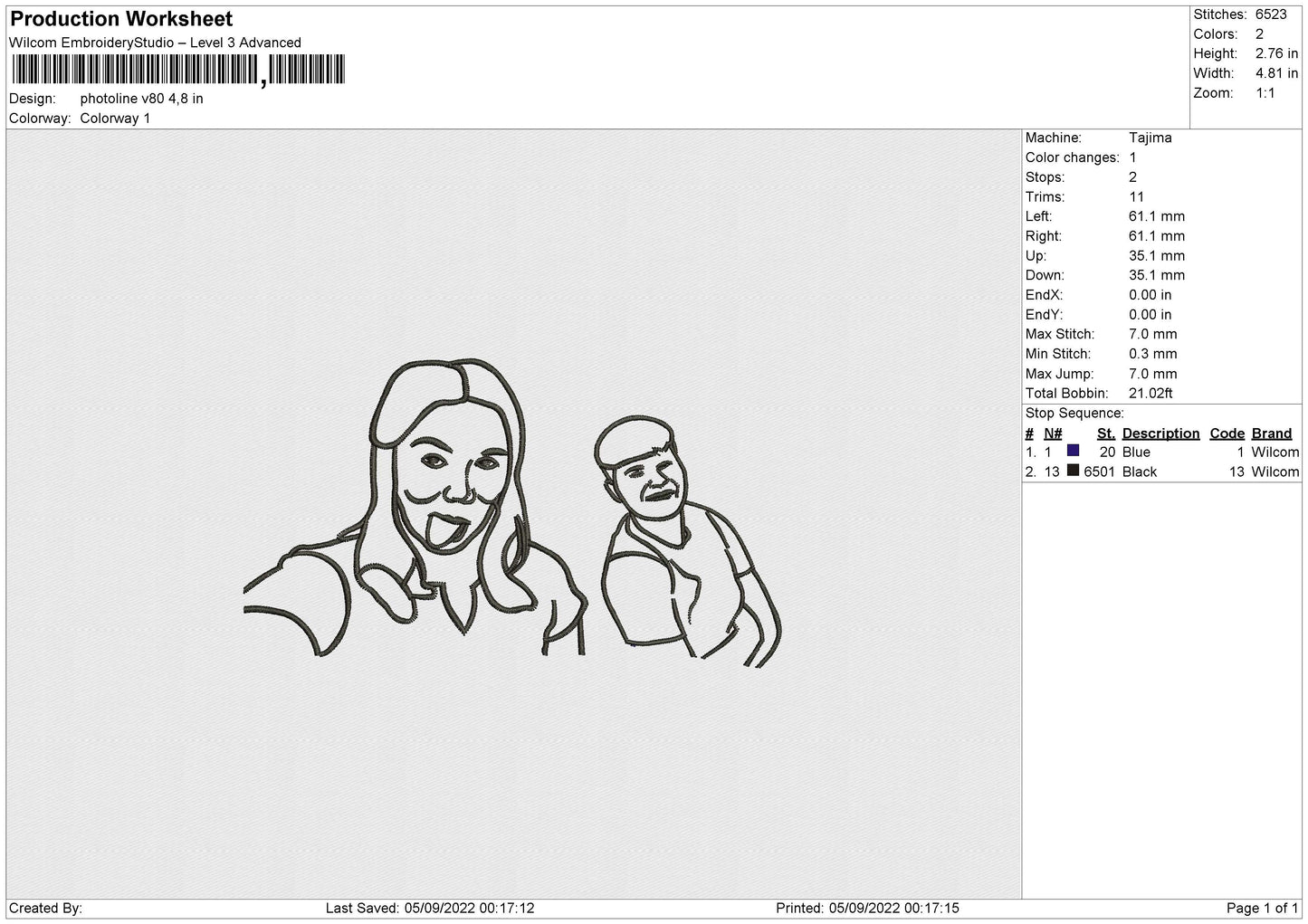Click the 'Page 1 of 1' indicator
This screenshot has height=924, width=1308.
(1263, 909)
